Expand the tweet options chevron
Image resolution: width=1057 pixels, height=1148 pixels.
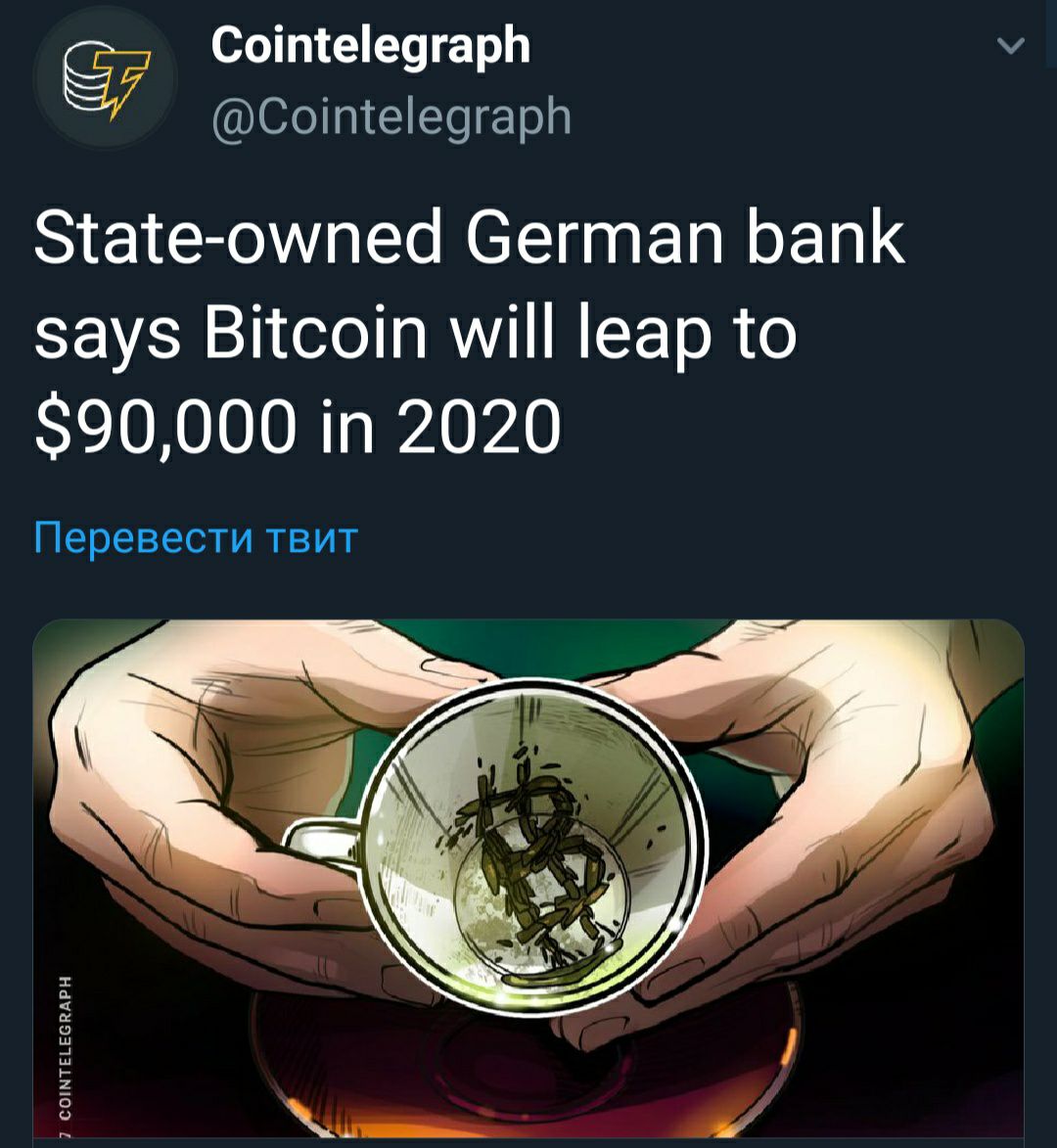pos(1011,47)
